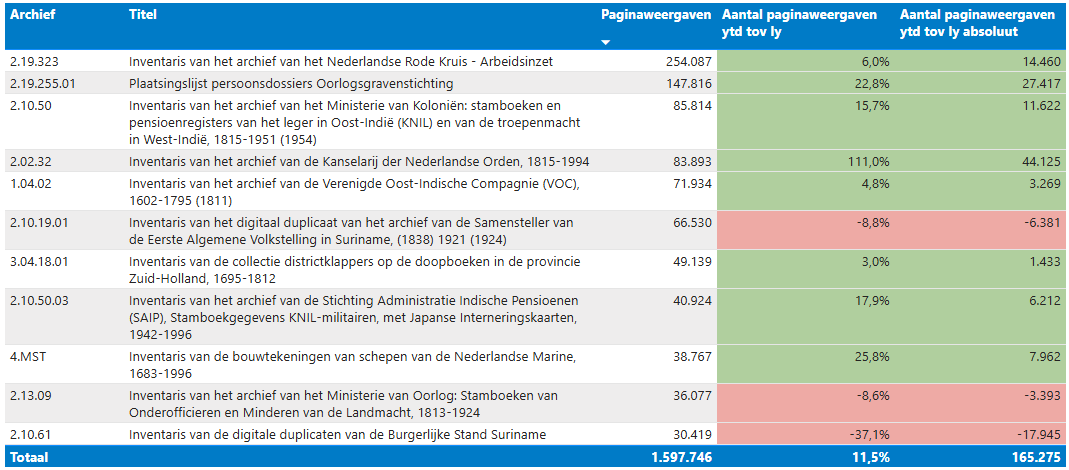Image resolution: width=1069 pixels, height=470 pixels.
Task: Click the total value 1.597.746
Action: (x=677, y=456)
